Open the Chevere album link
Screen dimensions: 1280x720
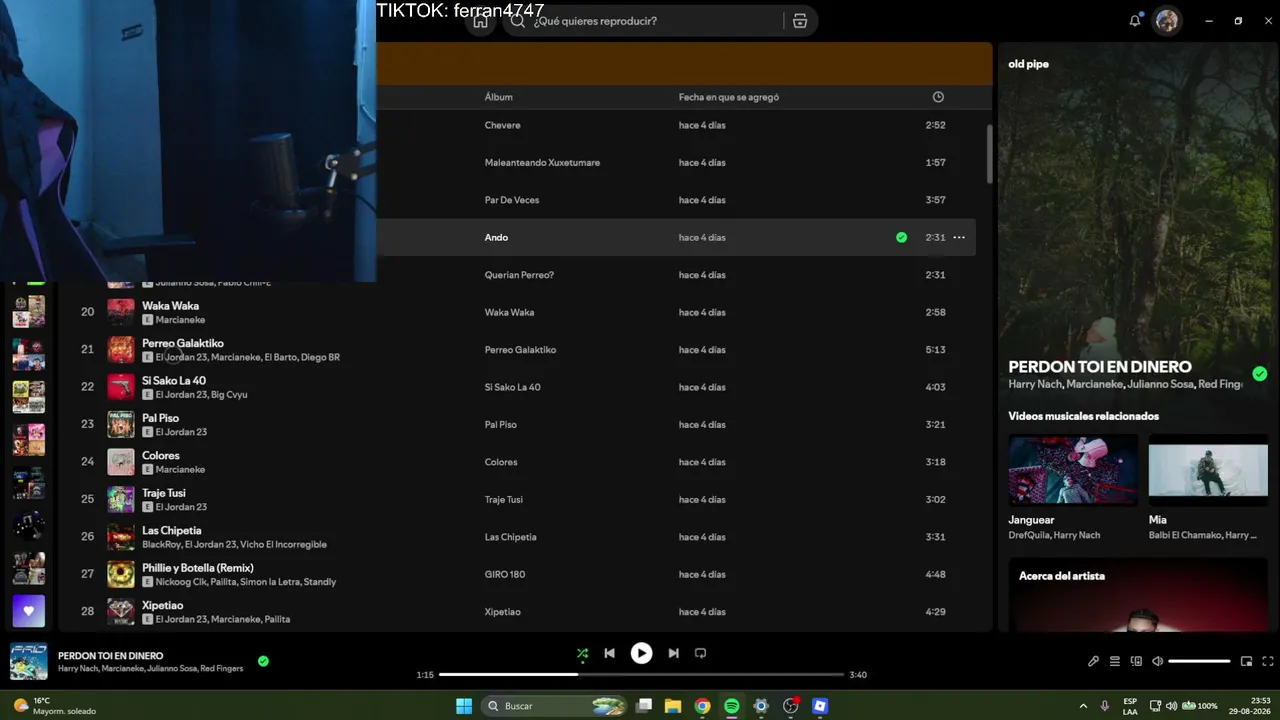tap(502, 125)
